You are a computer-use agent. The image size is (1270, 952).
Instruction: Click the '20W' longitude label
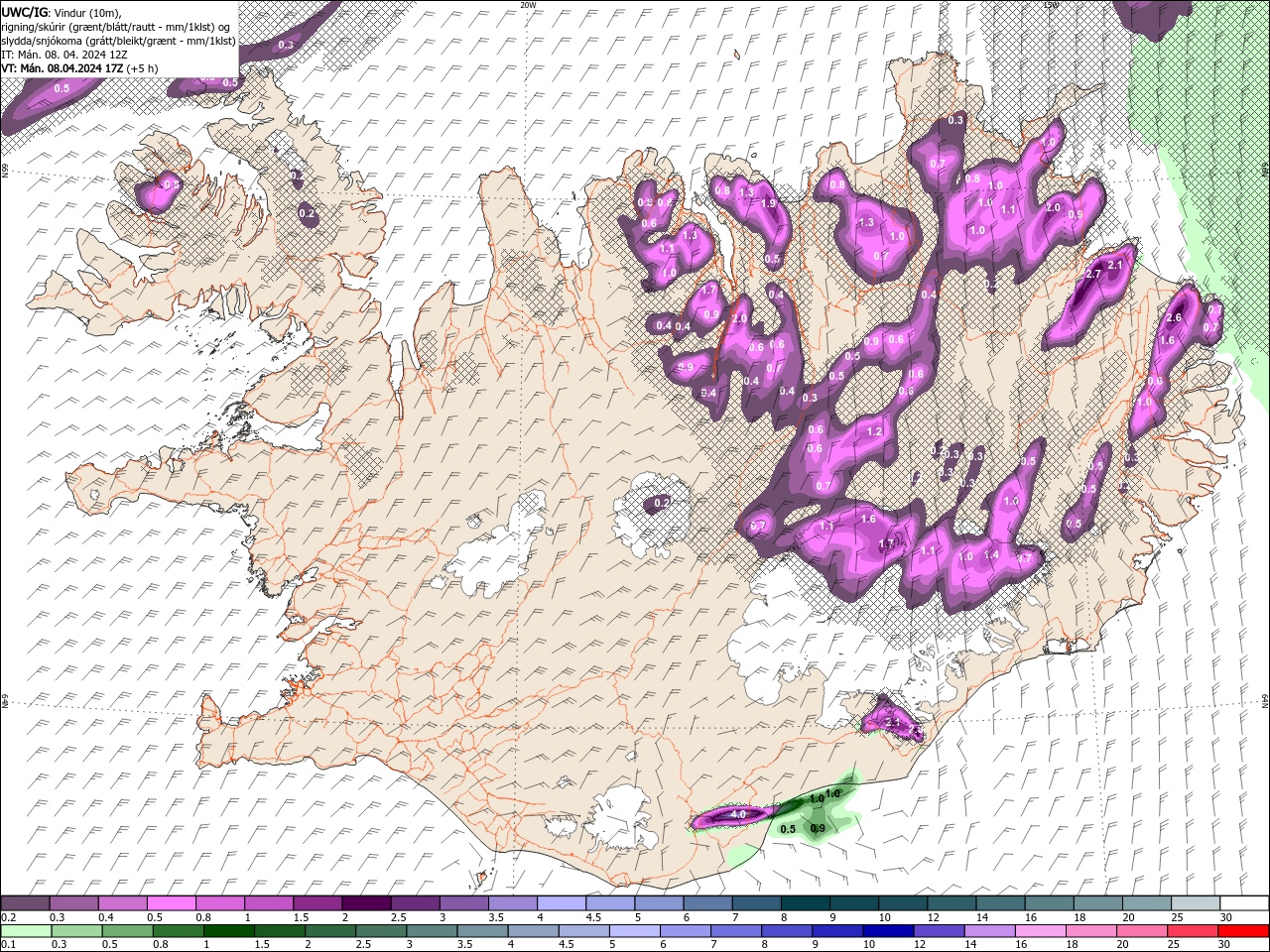(528, 5)
